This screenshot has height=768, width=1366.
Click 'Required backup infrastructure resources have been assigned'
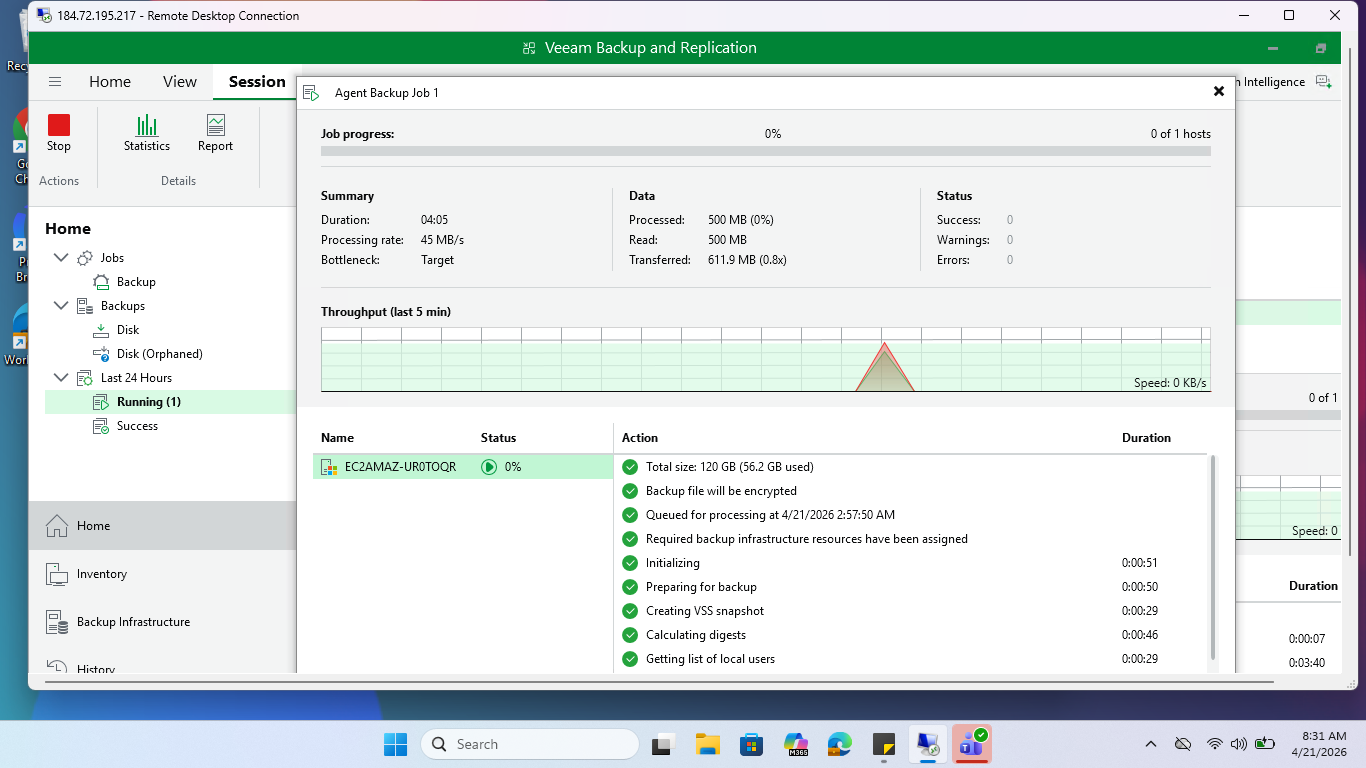[807, 539]
